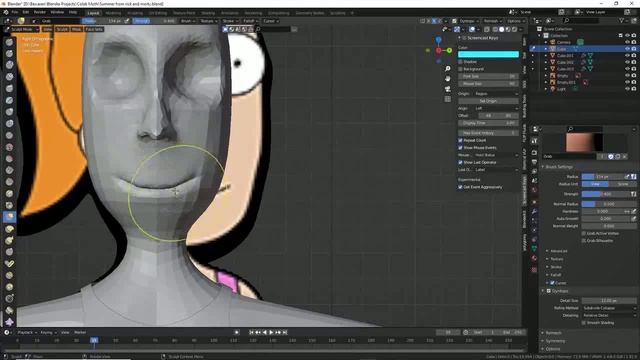Open the Brush dropdown in tool header
Viewport: 640px width, 360px height.
tap(188, 21)
